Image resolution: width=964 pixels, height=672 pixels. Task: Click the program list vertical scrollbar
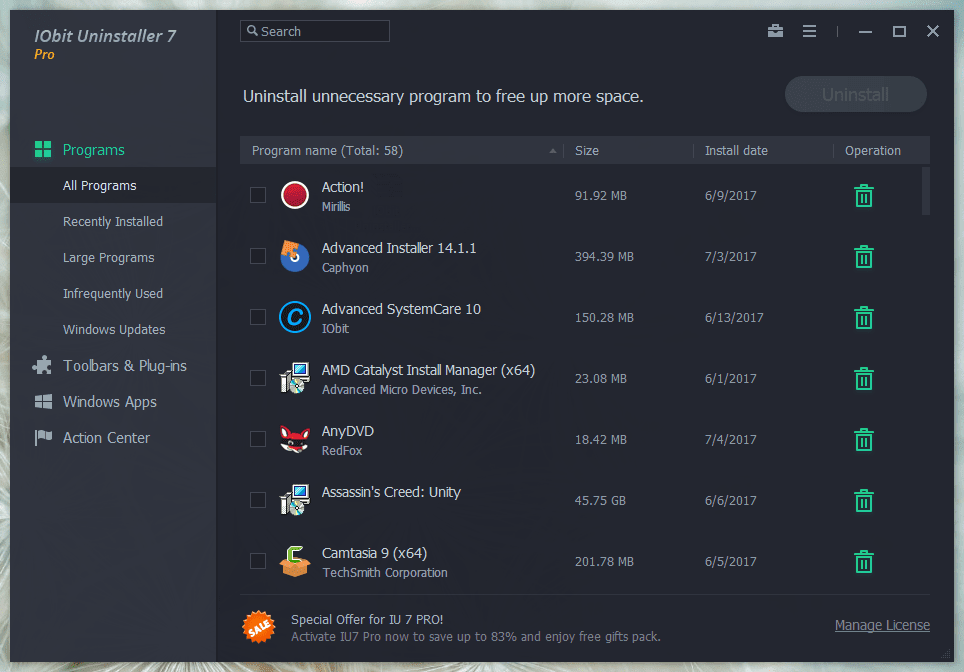point(925,191)
